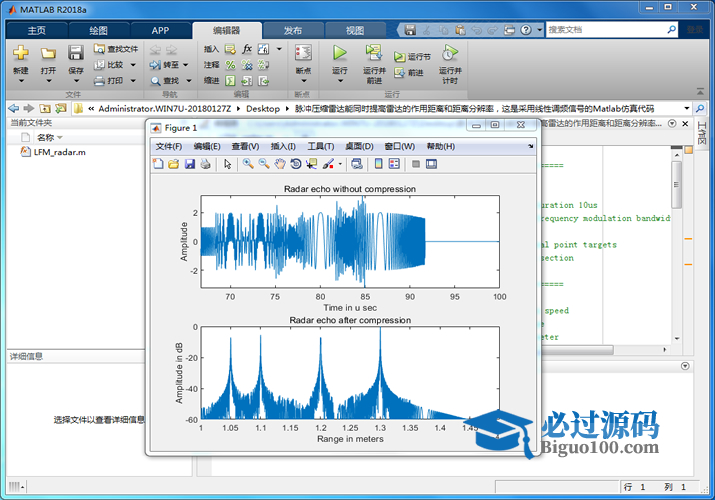
Task: Select the Edit Plot arrow tool
Action: 228,164
